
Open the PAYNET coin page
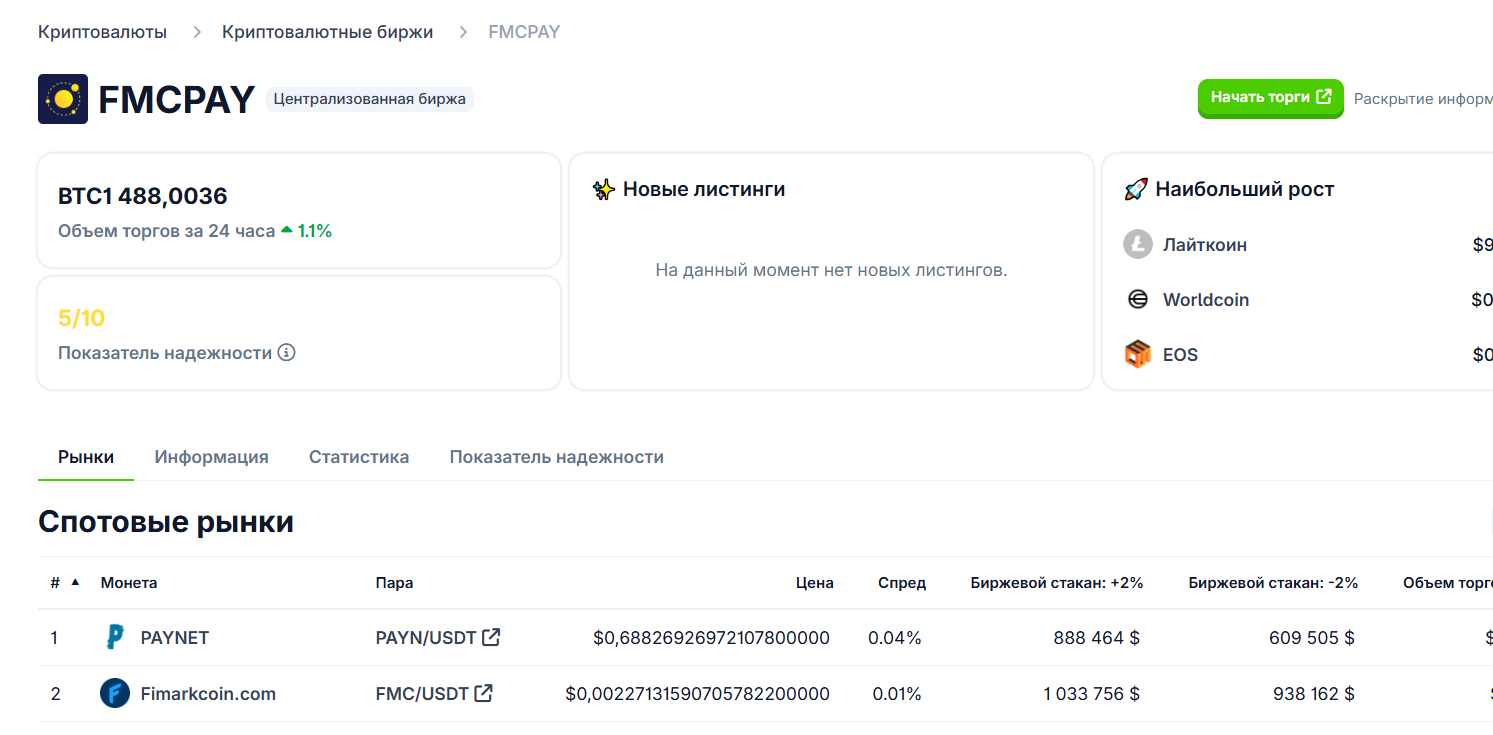[175, 637]
